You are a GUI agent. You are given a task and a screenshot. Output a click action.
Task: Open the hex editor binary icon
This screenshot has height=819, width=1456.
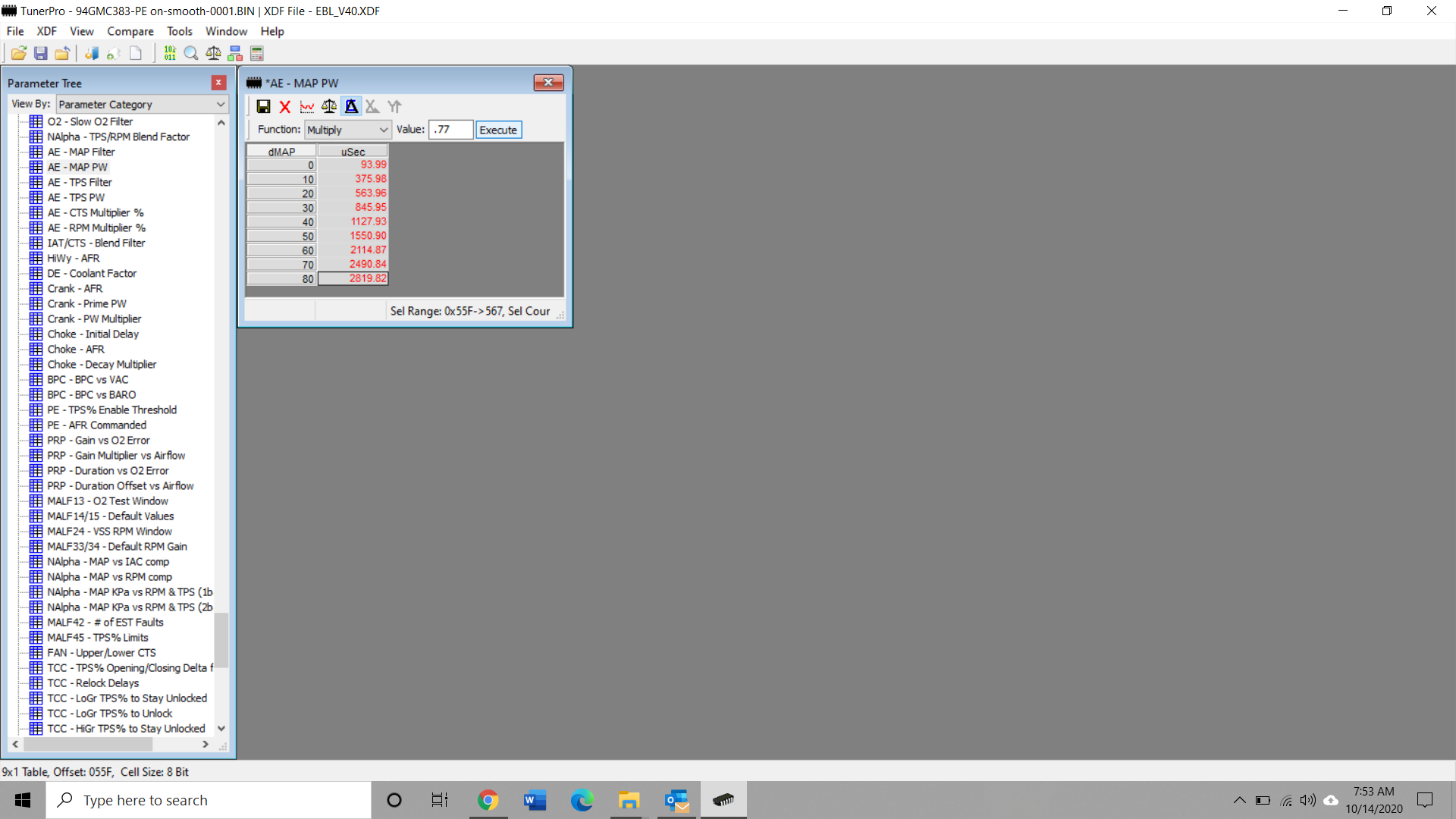(170, 53)
